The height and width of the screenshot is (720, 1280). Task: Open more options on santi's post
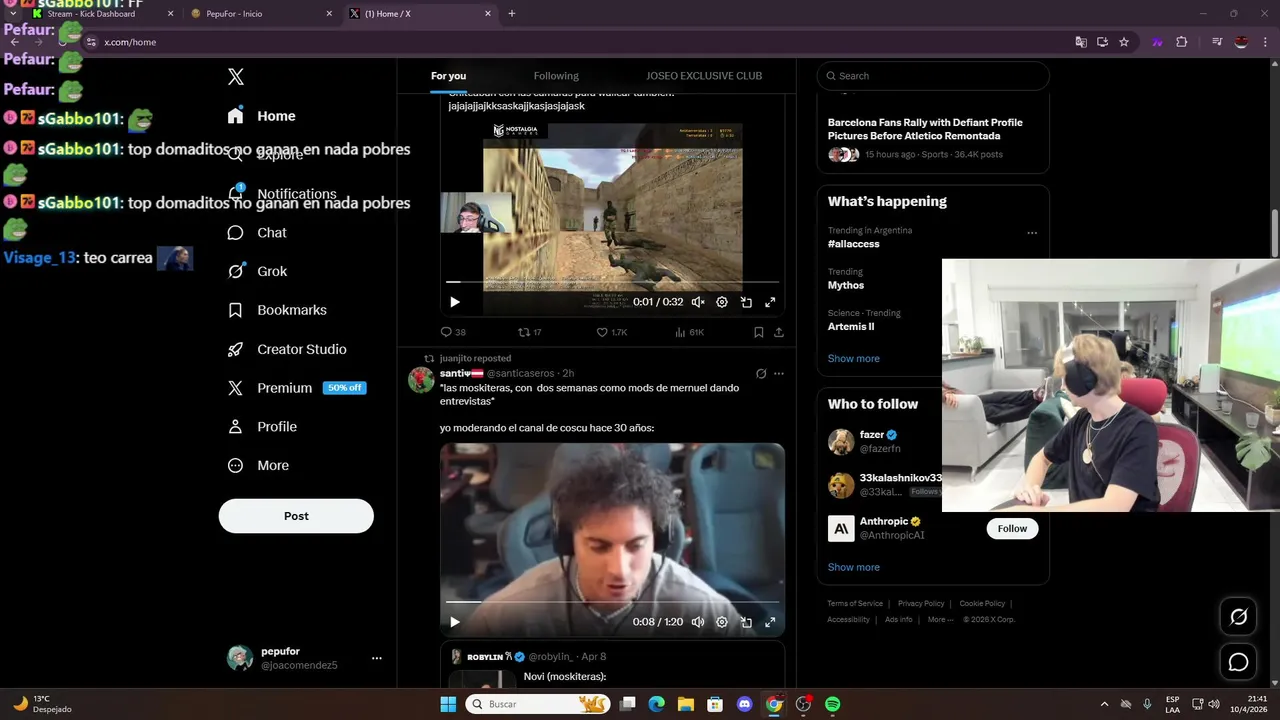click(779, 373)
